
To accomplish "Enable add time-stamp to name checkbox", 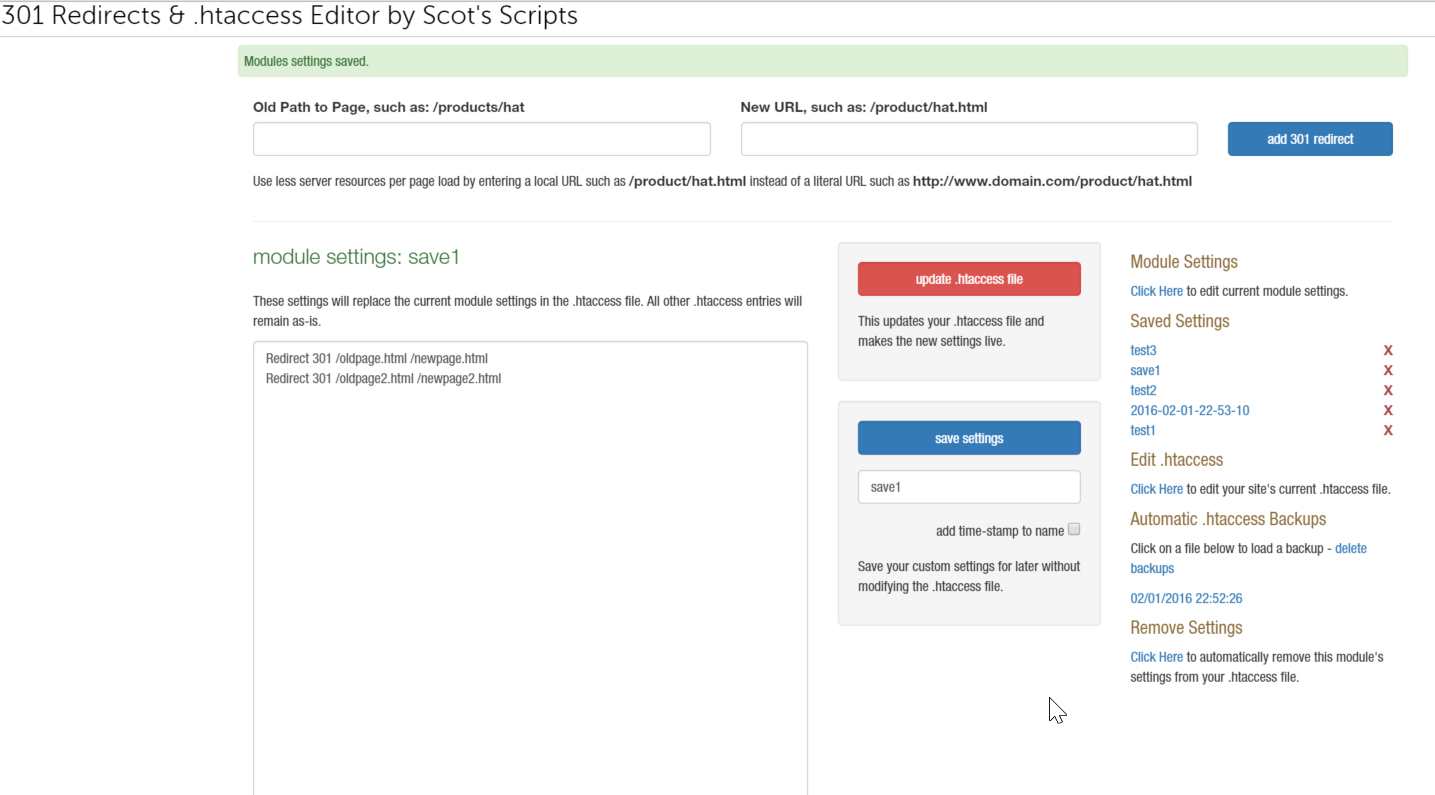I will point(1074,530).
